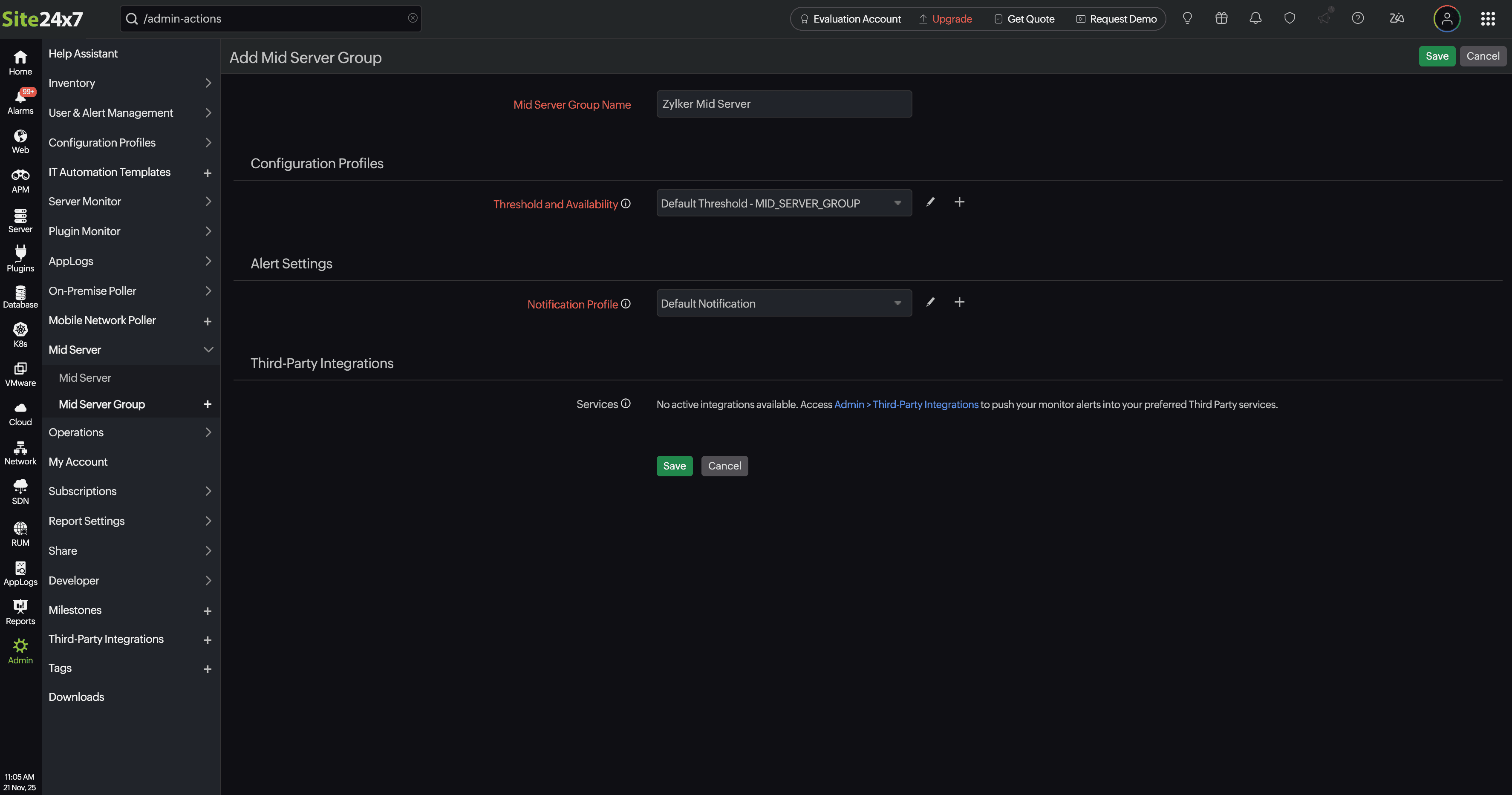Image resolution: width=1512 pixels, height=795 pixels.
Task: Open the help question mark icon
Action: coord(1357,19)
